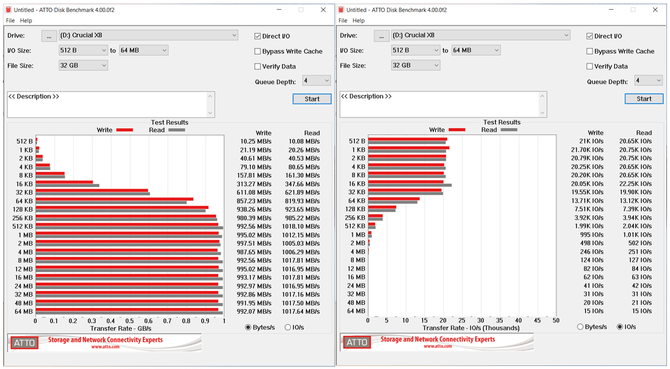Click the ATTO app icon in left window title bar
The width and height of the screenshot is (670, 369).
[x=9, y=9]
